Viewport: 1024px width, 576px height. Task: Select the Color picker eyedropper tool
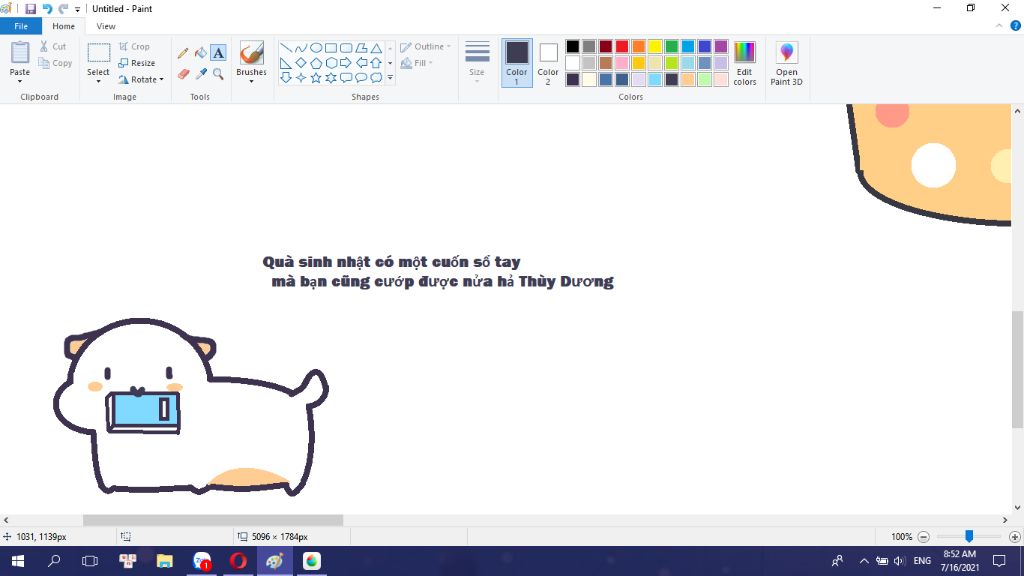(x=201, y=74)
